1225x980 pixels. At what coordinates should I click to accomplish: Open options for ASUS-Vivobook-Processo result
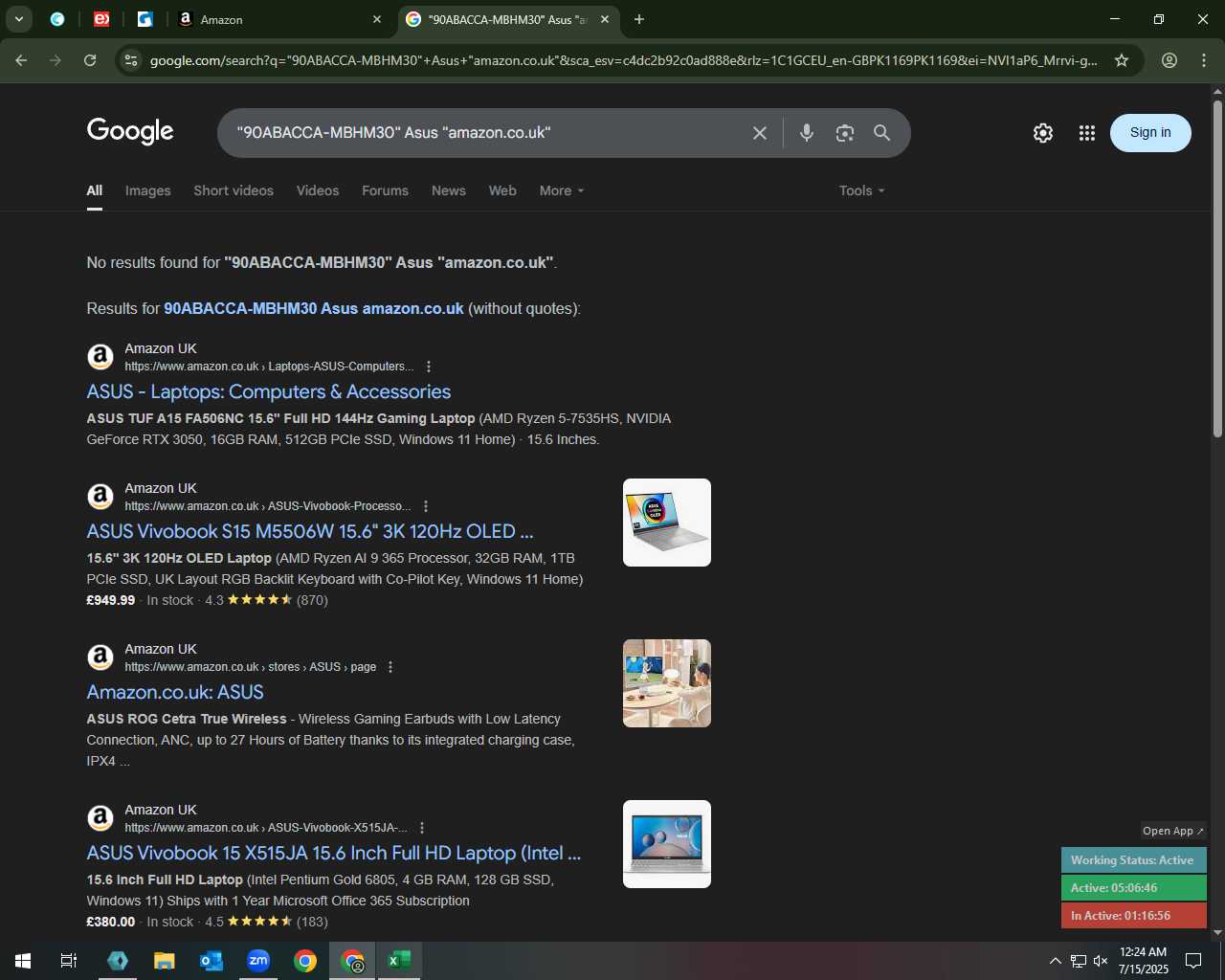coord(426,506)
